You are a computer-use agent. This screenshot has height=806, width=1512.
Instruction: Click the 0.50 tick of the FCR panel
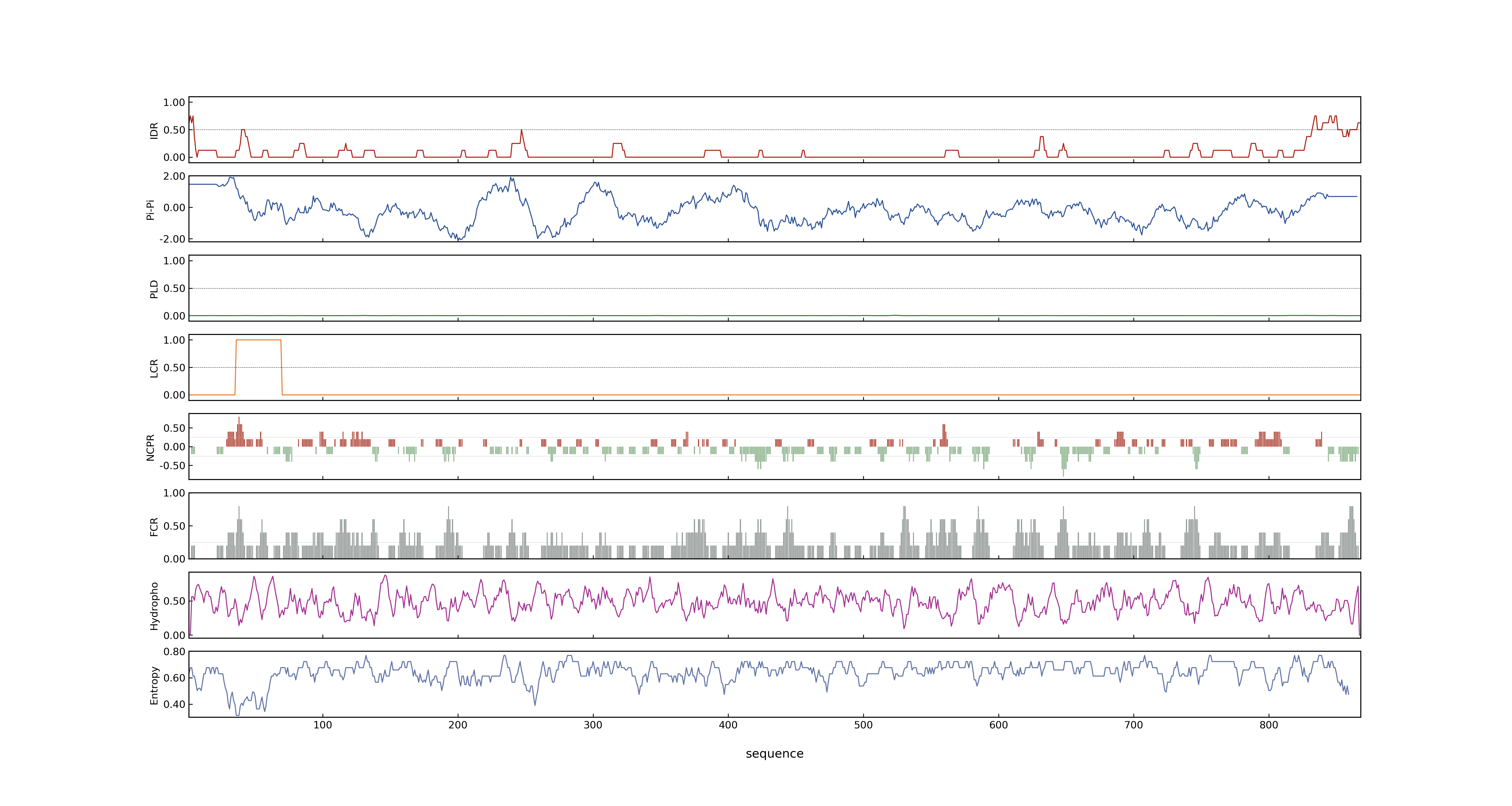(x=174, y=526)
